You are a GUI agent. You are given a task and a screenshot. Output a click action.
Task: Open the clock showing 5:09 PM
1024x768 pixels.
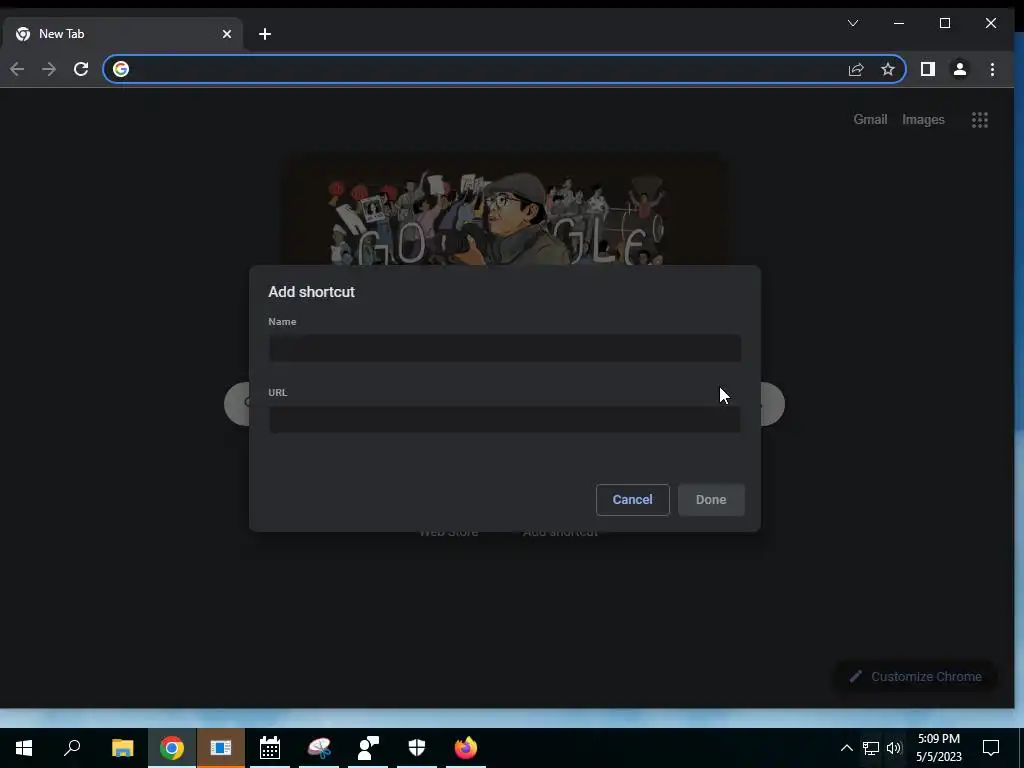(938, 748)
